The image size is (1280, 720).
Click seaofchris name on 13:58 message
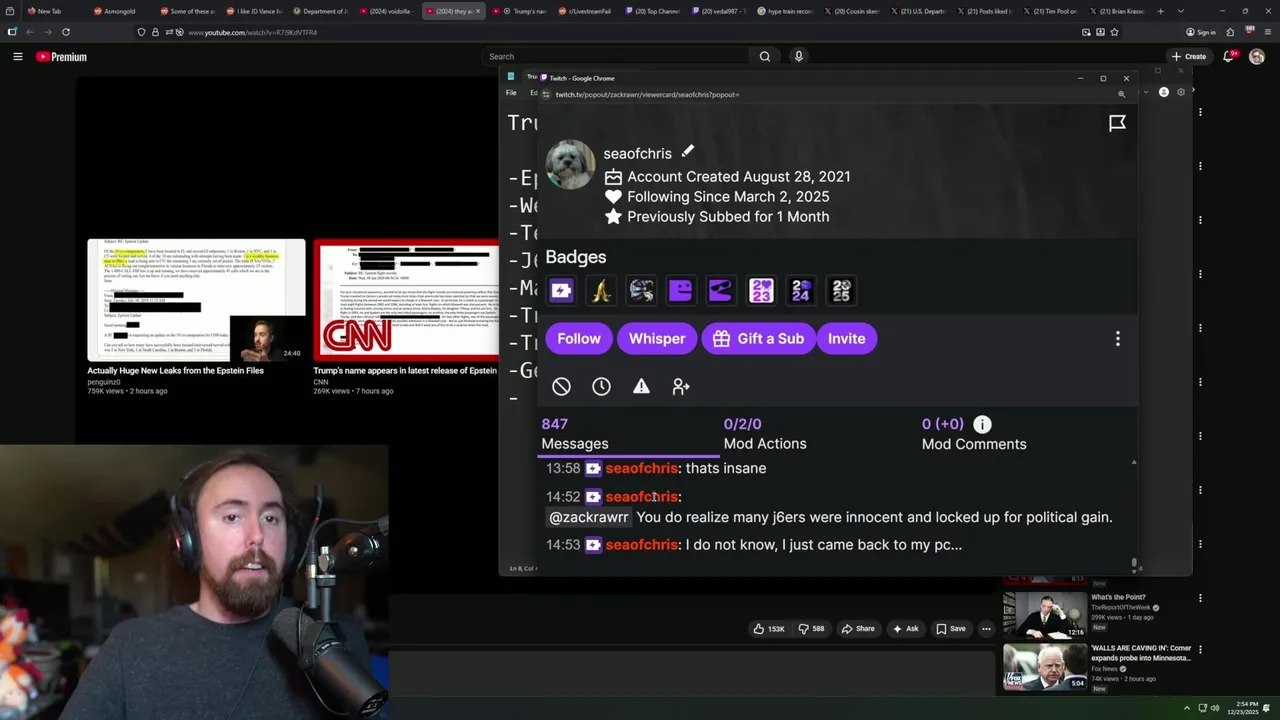tap(641, 468)
